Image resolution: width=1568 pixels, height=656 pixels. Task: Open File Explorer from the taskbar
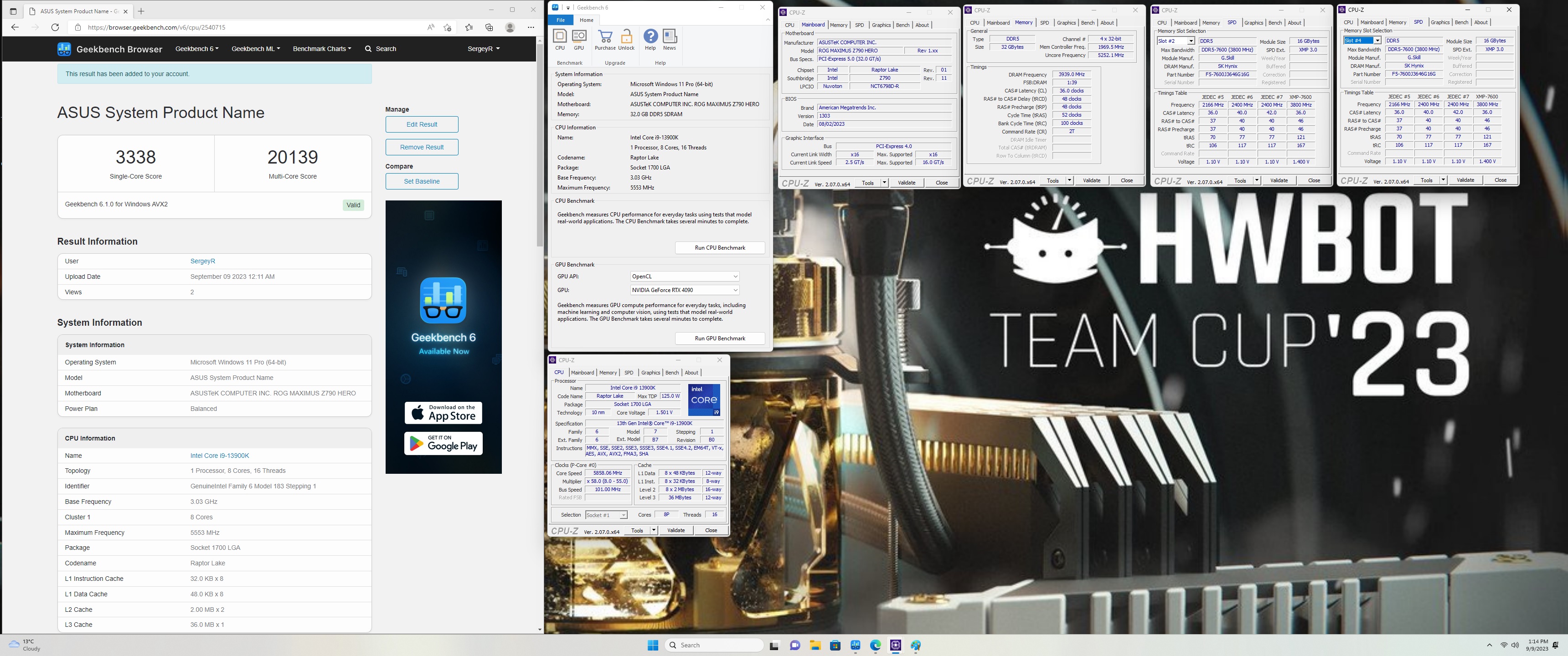[815, 645]
